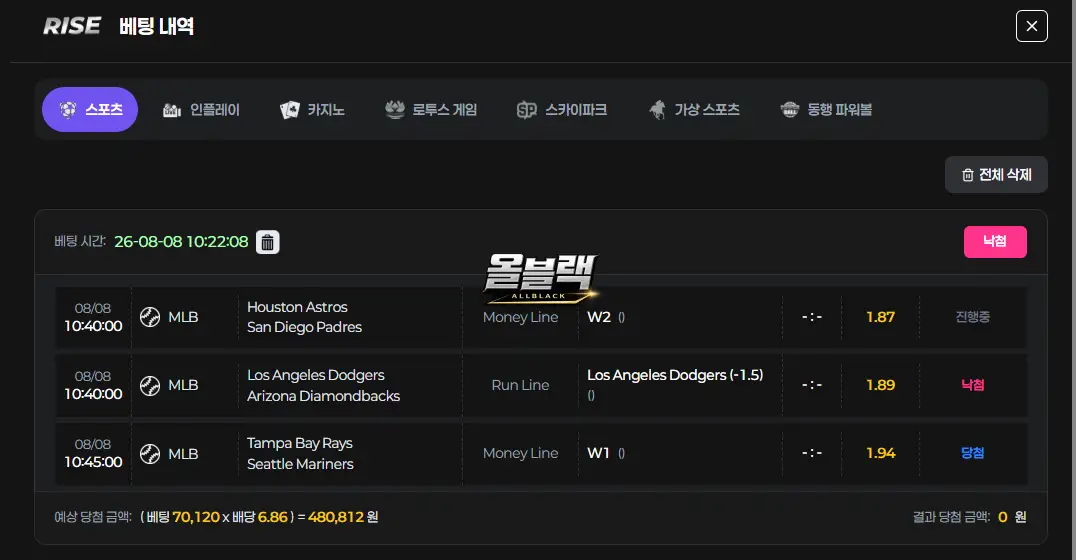This screenshot has width=1076, height=560.
Task: Click the trash icon beside betting time
Action: coord(268,242)
